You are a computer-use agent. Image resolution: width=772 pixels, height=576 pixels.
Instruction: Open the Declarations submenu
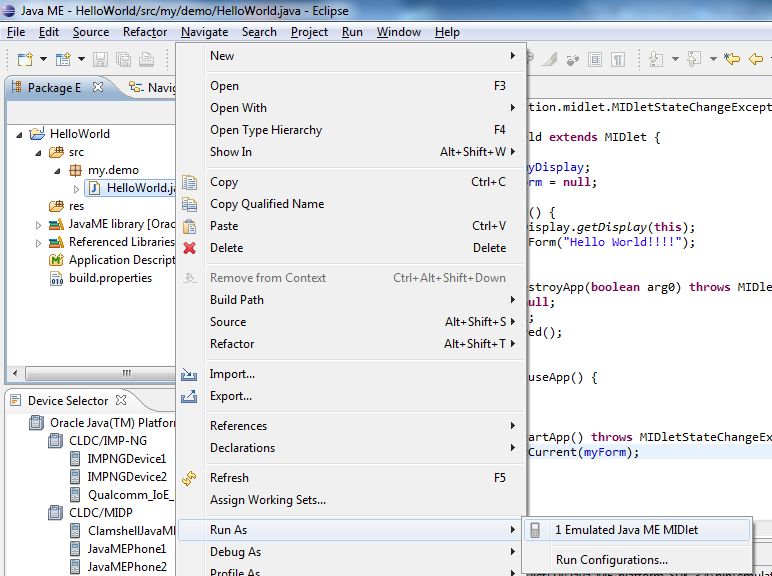point(351,448)
